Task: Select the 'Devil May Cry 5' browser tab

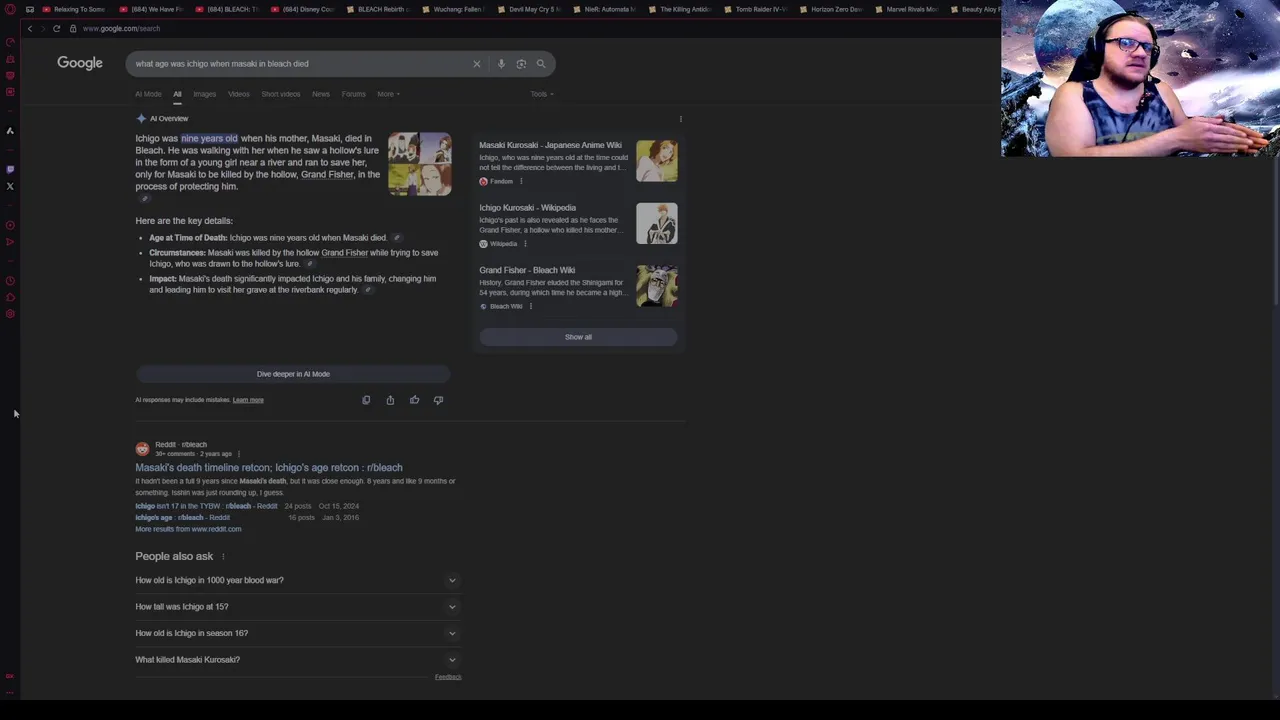Action: pyautogui.click(x=529, y=9)
